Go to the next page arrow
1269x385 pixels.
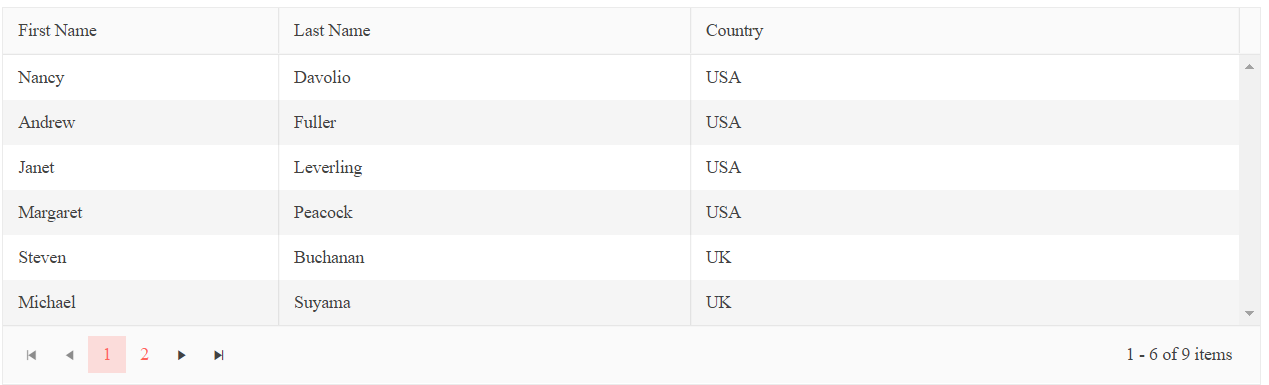click(x=181, y=355)
